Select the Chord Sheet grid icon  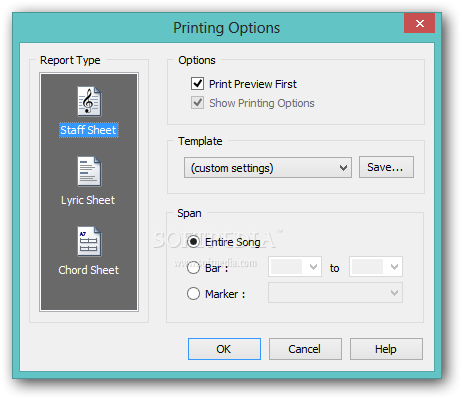89,241
